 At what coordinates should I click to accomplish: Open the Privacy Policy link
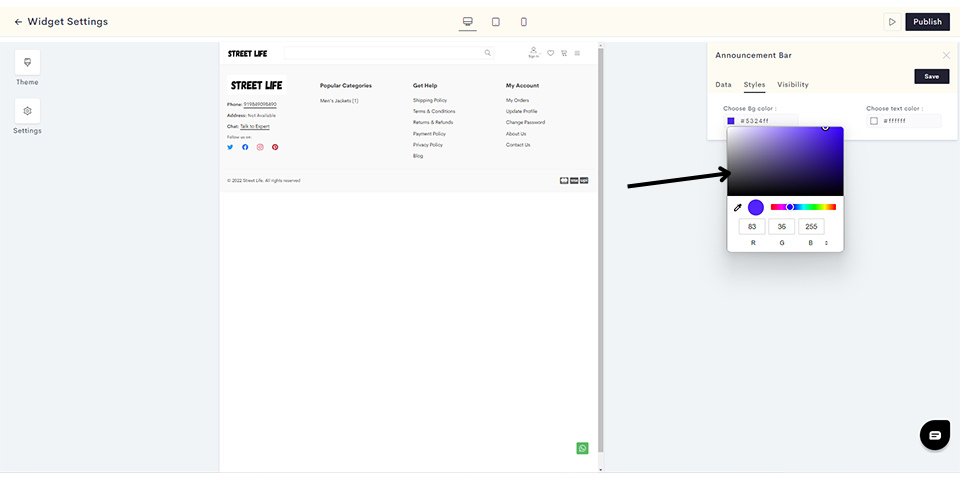point(428,145)
